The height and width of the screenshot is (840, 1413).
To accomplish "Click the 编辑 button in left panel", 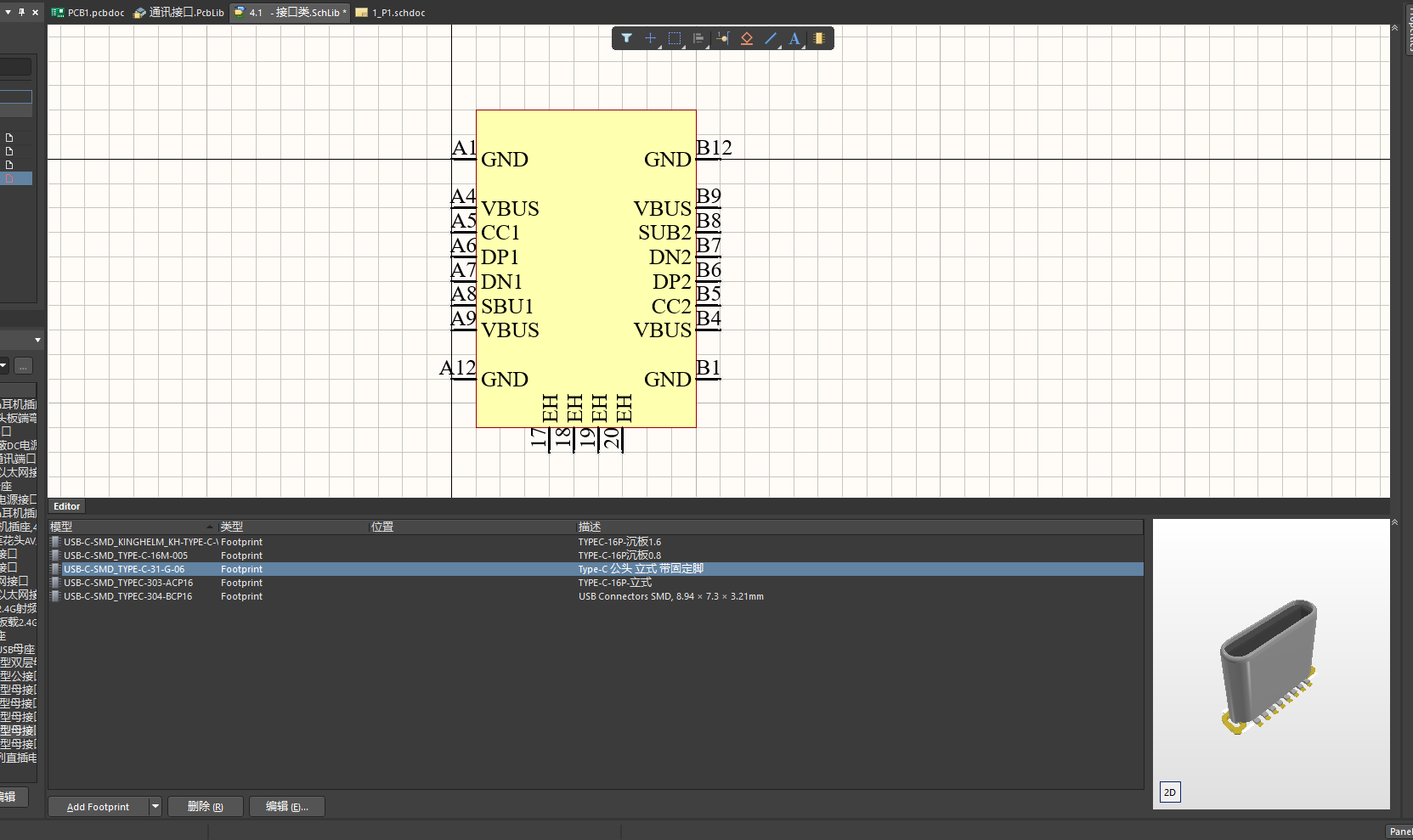I will (x=14, y=797).
